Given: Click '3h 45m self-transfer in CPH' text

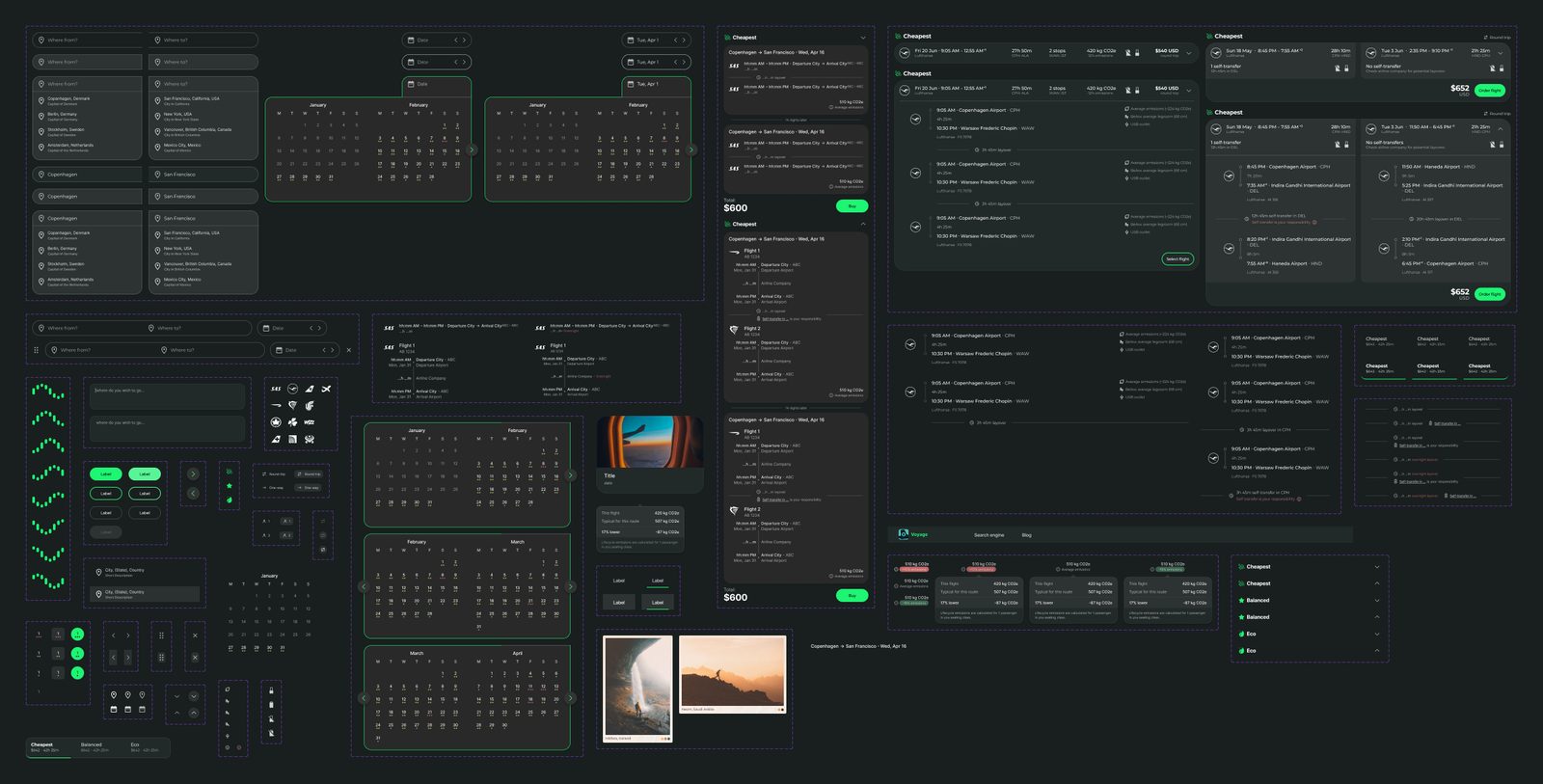Looking at the screenshot, I should tap(1263, 493).
